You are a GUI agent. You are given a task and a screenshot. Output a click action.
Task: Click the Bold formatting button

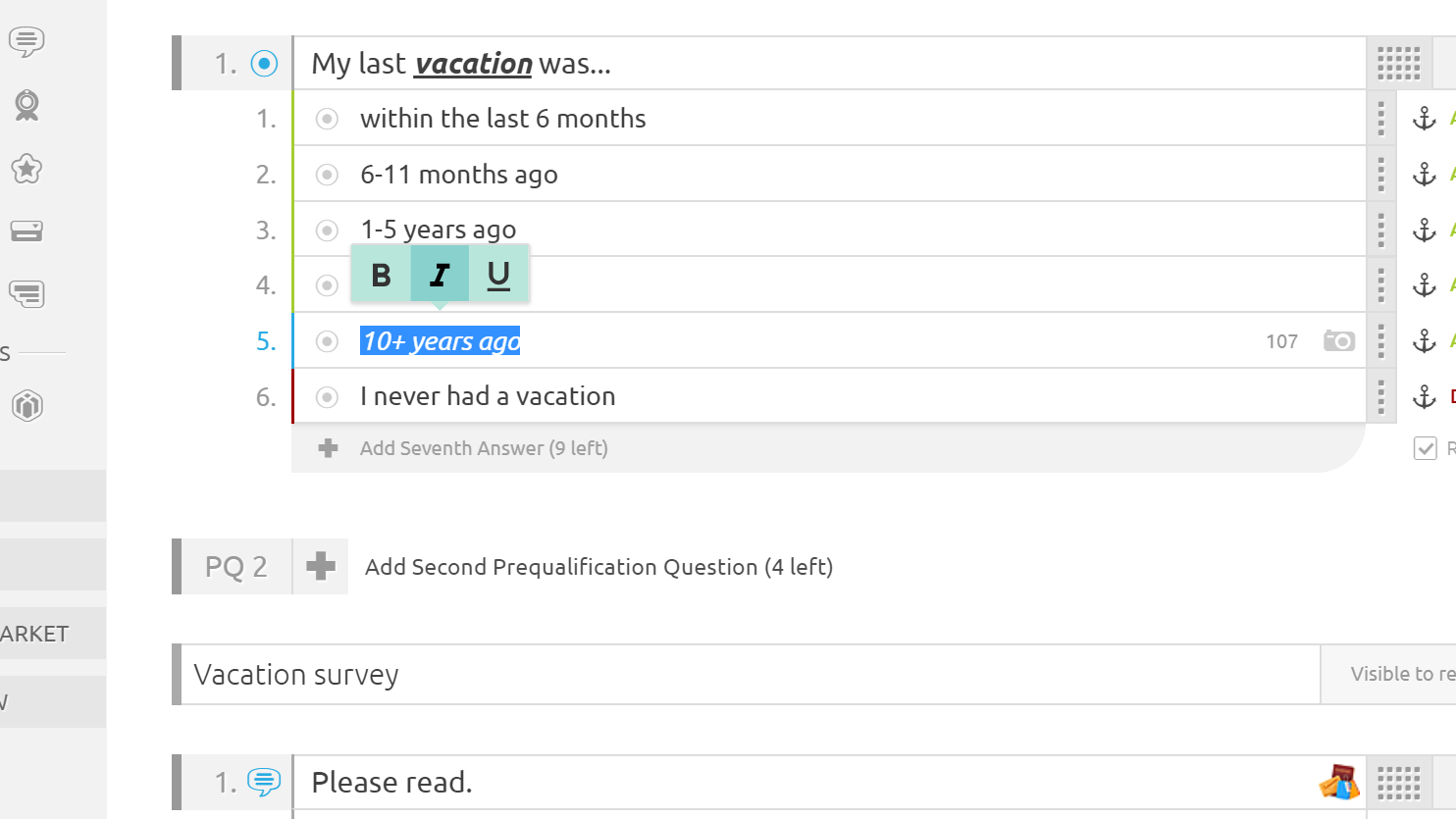[x=381, y=276]
